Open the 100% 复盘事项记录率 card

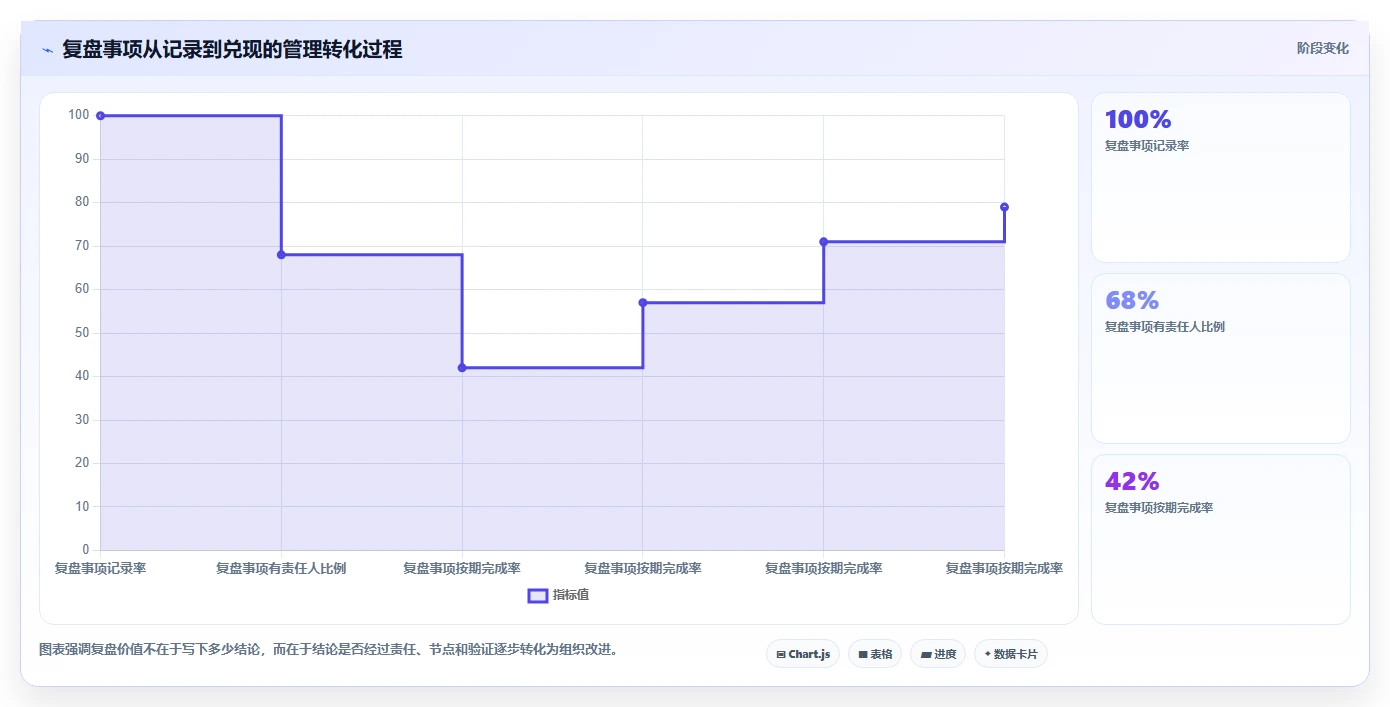point(1220,178)
